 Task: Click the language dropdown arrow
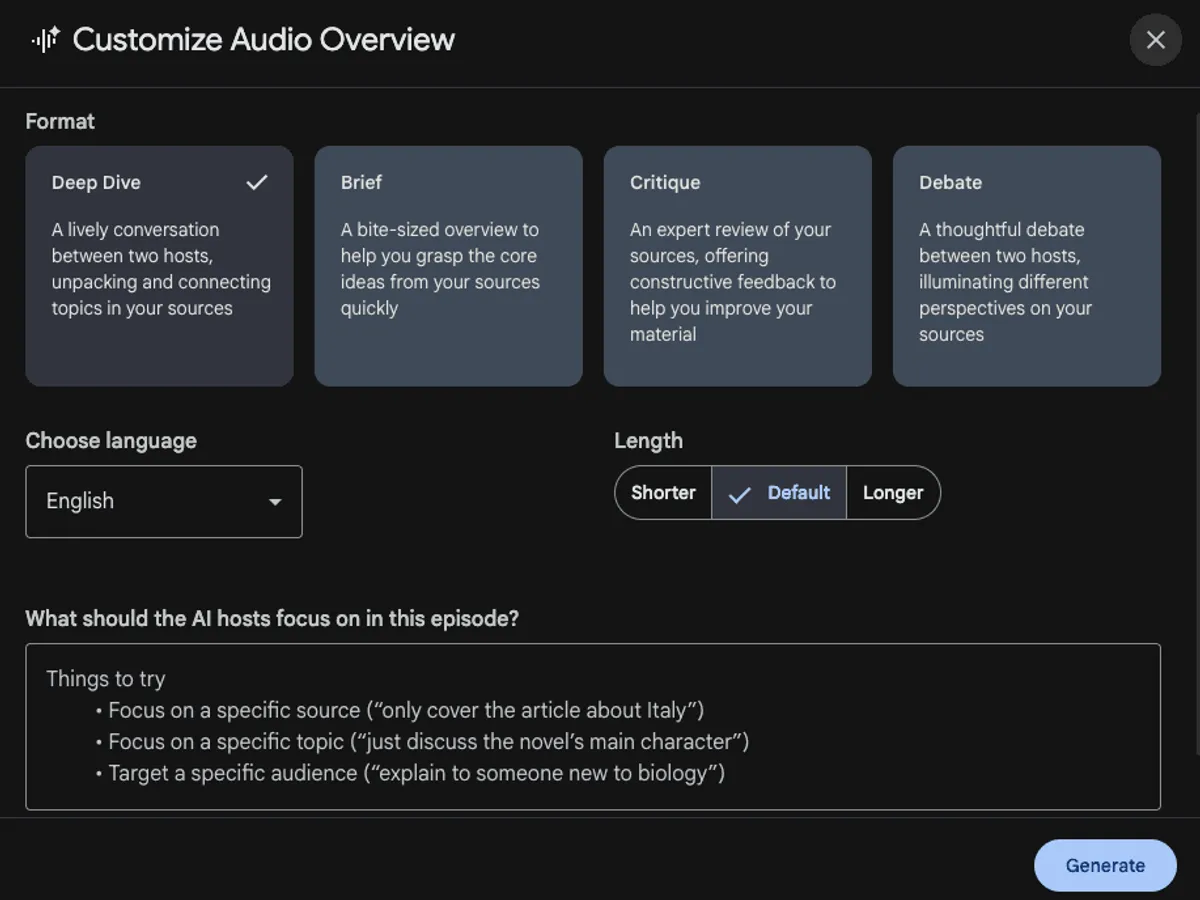(x=275, y=502)
